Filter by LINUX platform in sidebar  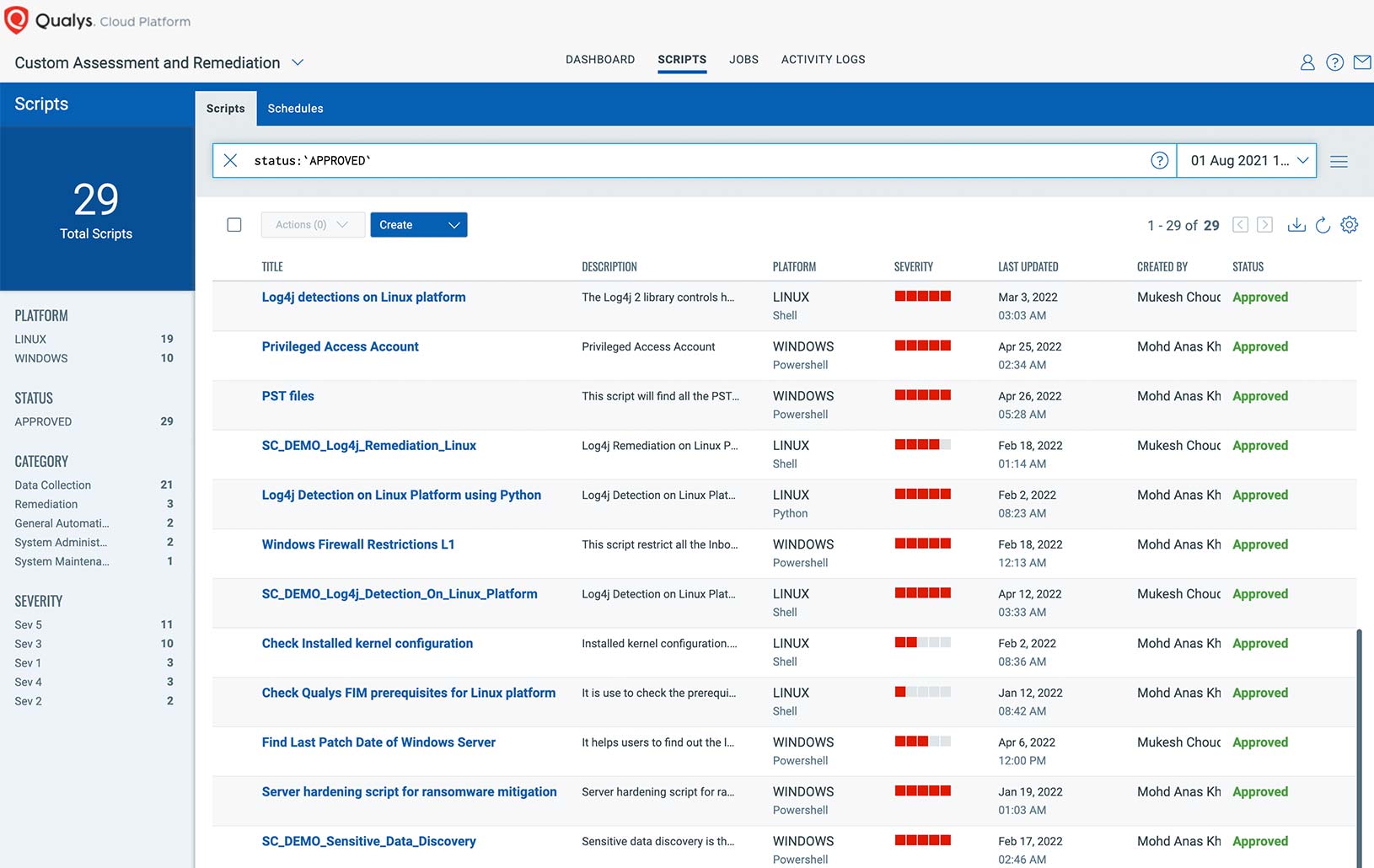(30, 340)
